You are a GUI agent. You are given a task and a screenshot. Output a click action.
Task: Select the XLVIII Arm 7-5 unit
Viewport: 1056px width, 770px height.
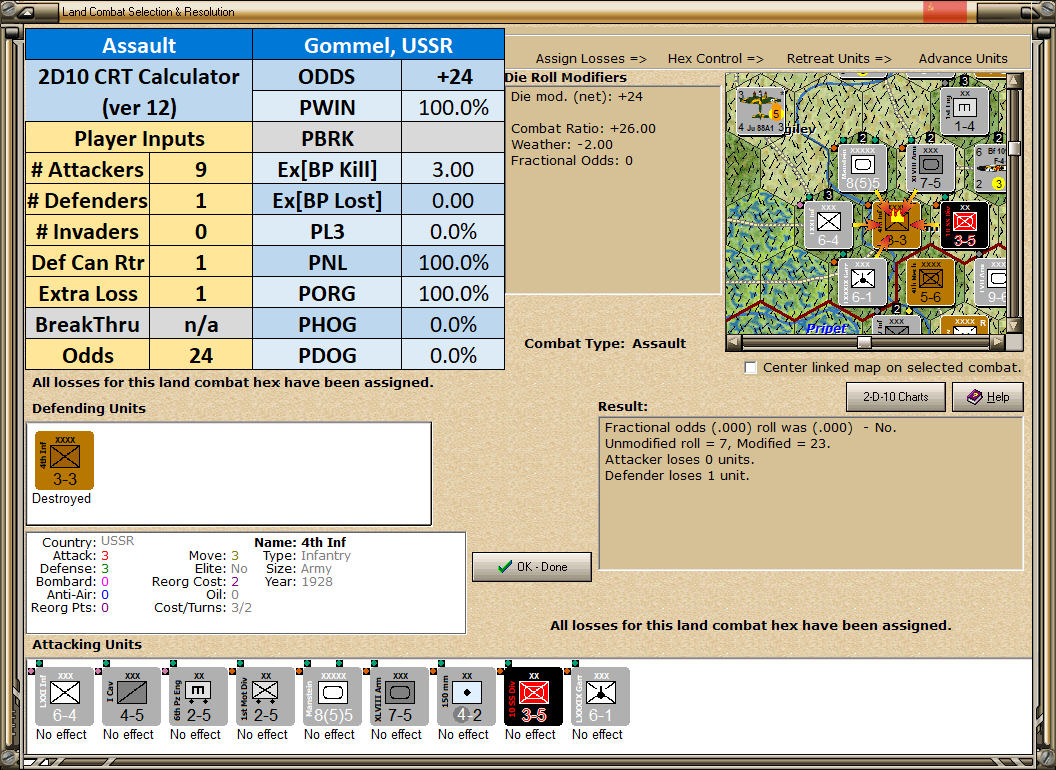[x=399, y=697]
